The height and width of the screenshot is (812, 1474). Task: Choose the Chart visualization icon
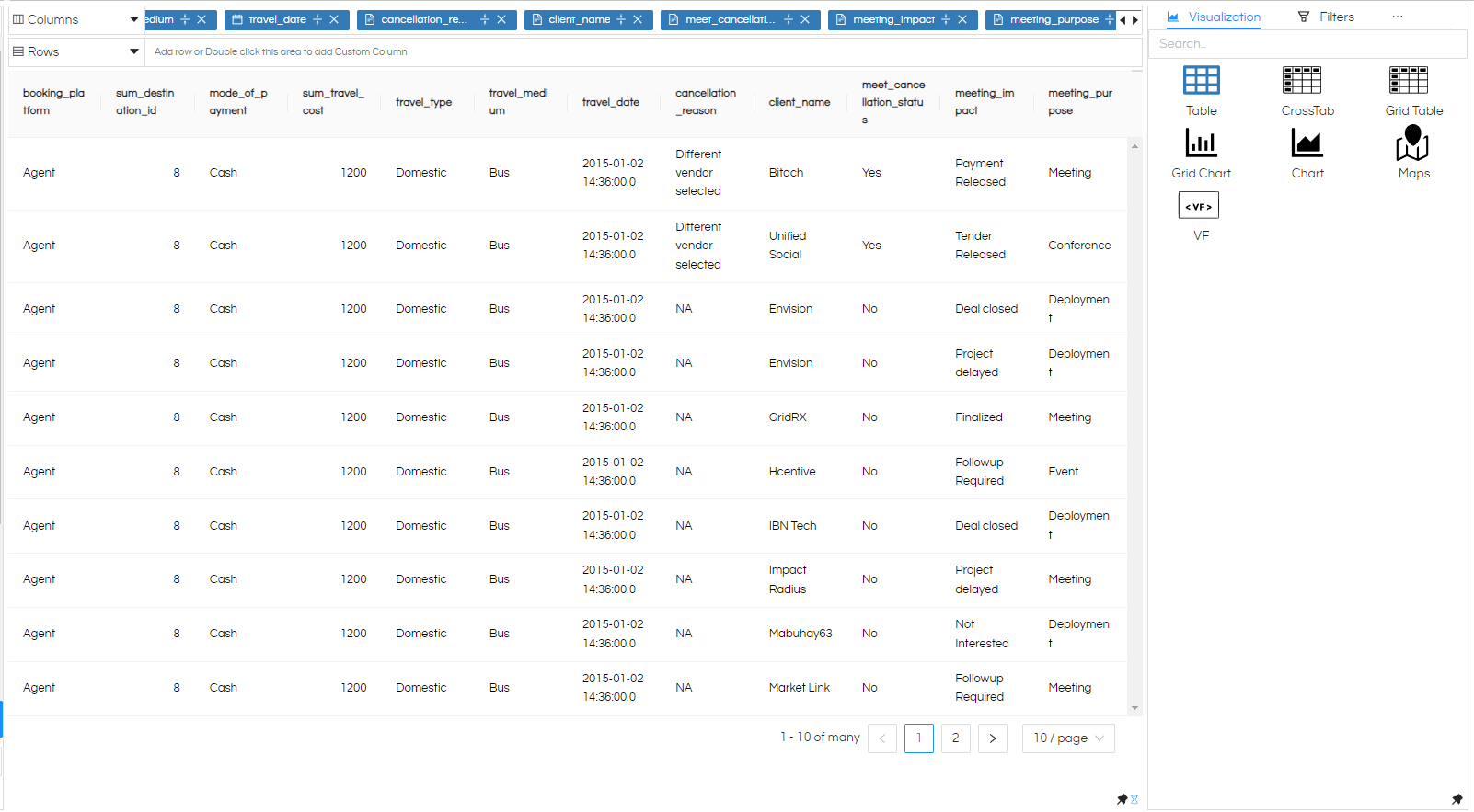pos(1307,143)
